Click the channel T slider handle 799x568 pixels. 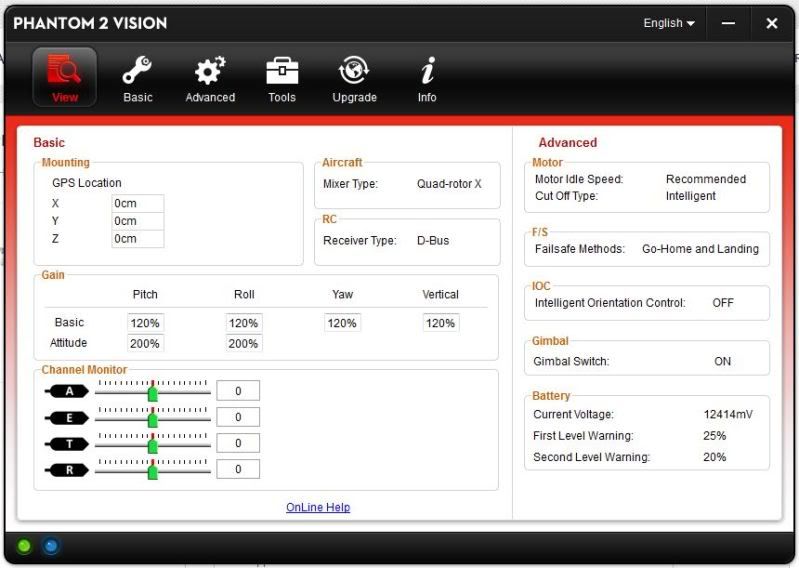coord(153,445)
